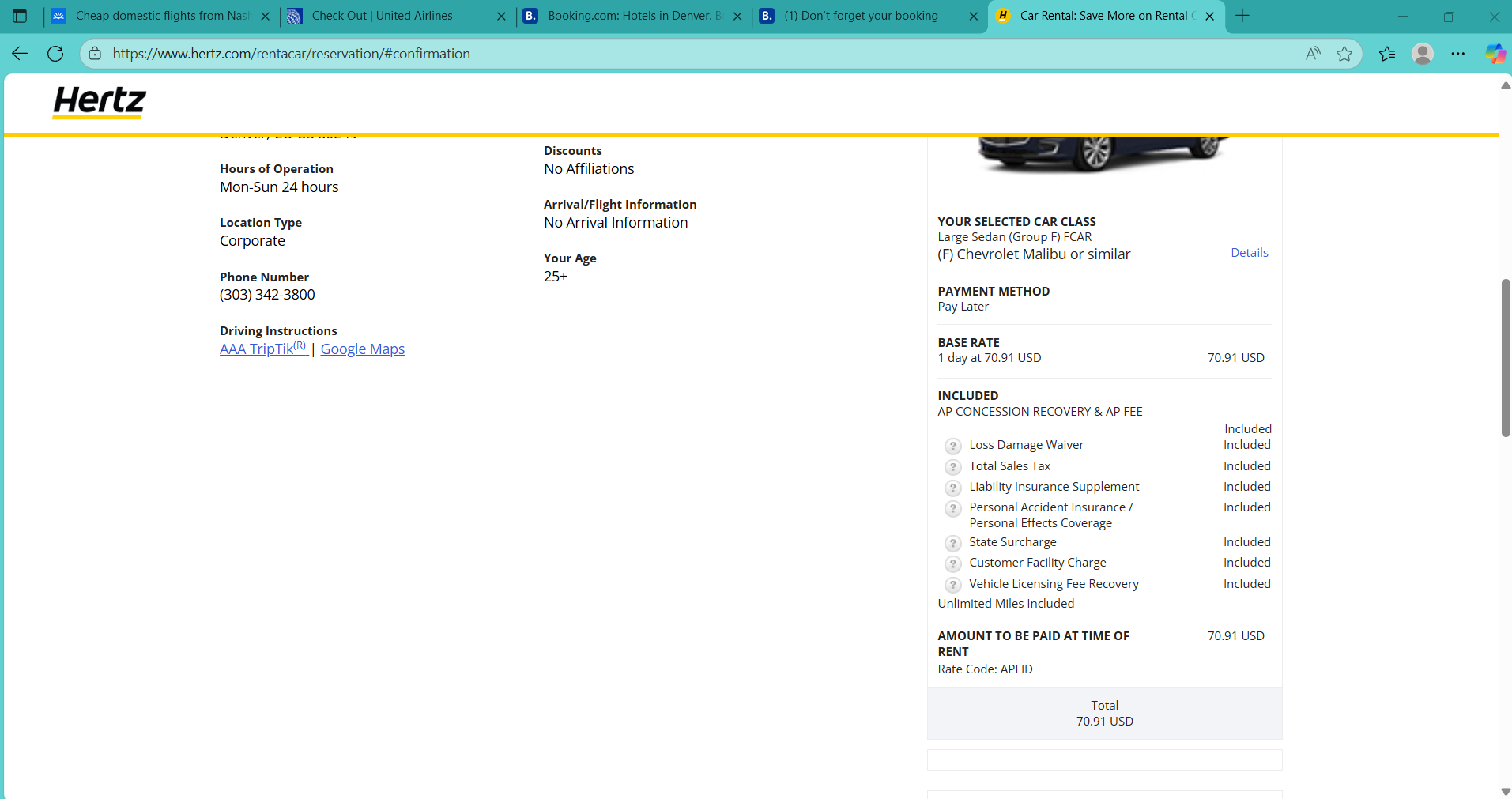Close the Don't forget your booking tab
This screenshot has width=1512, height=799.
tap(973, 16)
